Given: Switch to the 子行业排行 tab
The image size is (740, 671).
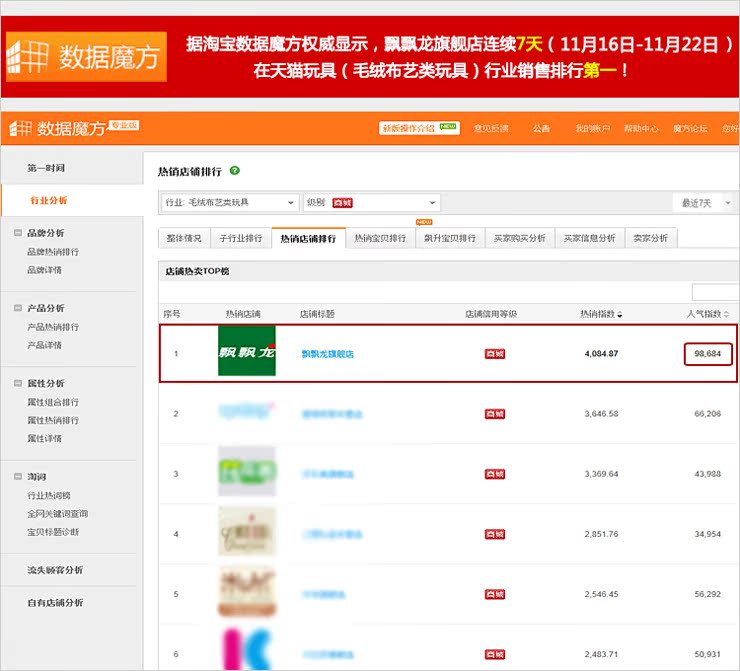Looking at the screenshot, I should click(241, 238).
